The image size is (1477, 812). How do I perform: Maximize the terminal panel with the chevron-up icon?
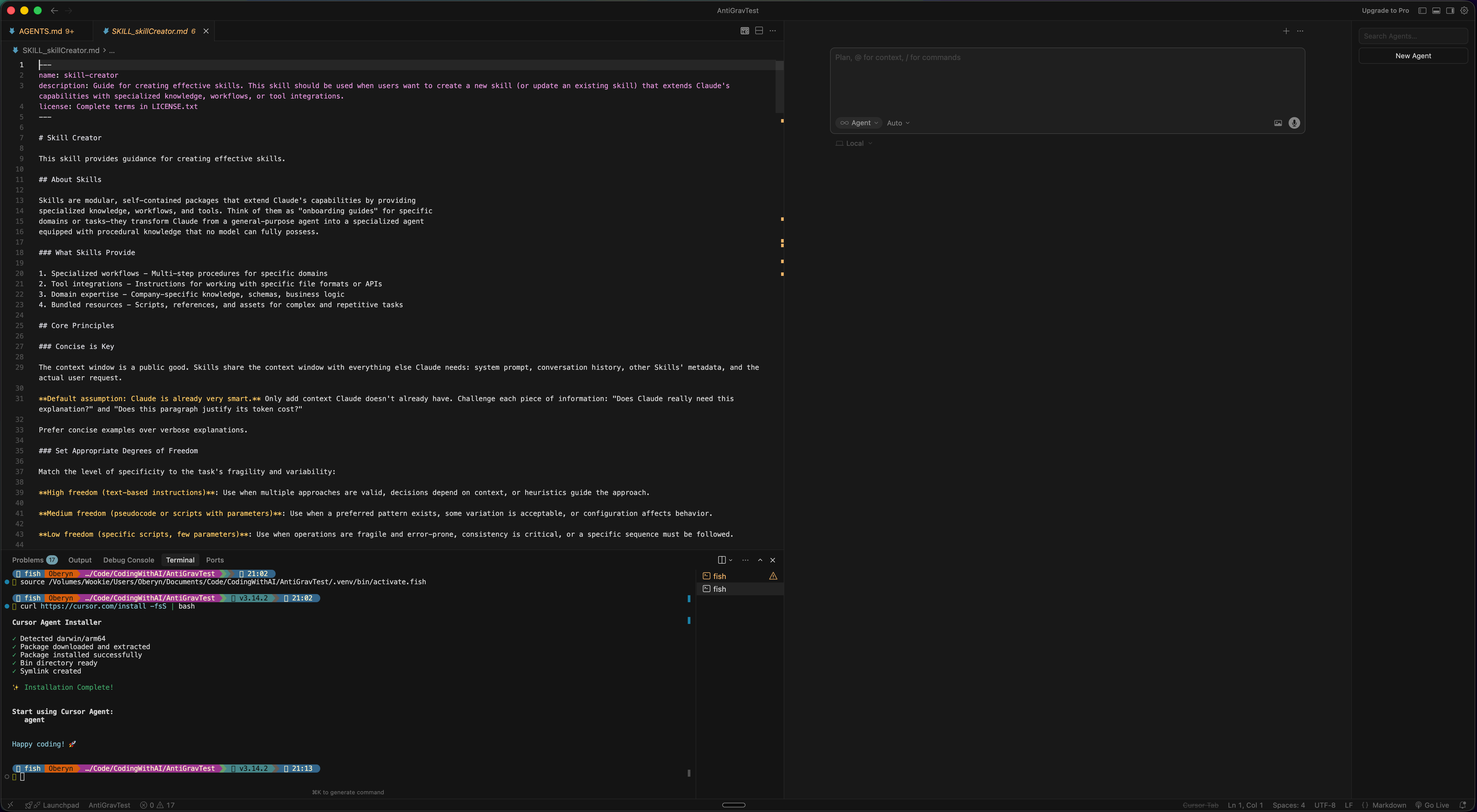click(760, 560)
